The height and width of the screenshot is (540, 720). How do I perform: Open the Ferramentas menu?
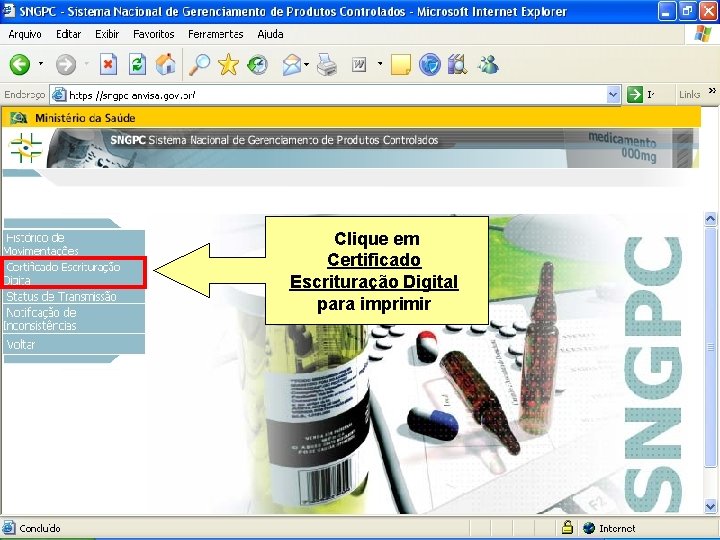(215, 34)
